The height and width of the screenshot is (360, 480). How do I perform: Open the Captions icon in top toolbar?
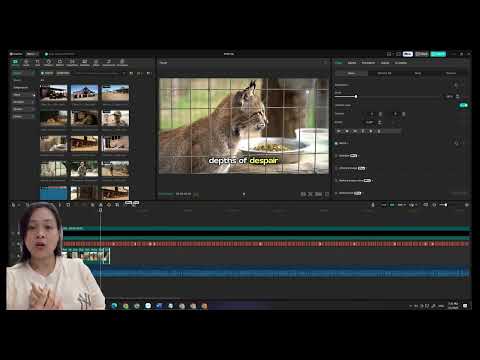point(85,62)
